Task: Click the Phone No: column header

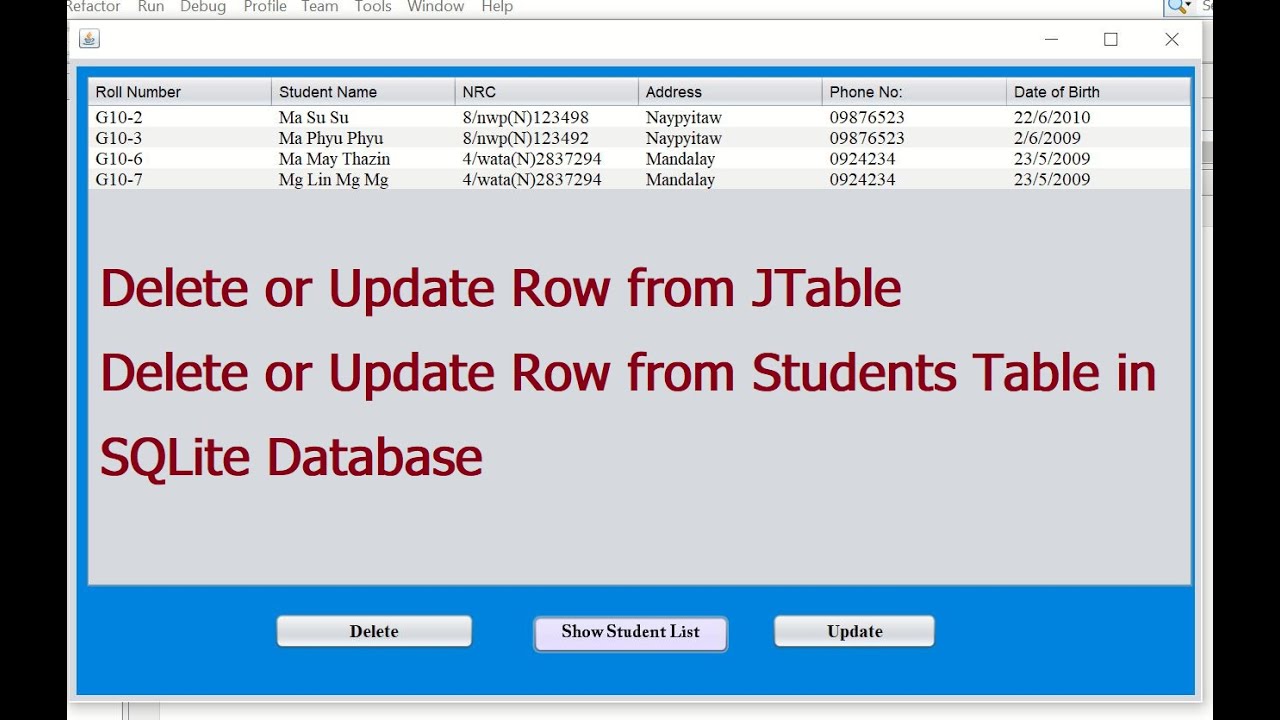Action: coord(914,92)
